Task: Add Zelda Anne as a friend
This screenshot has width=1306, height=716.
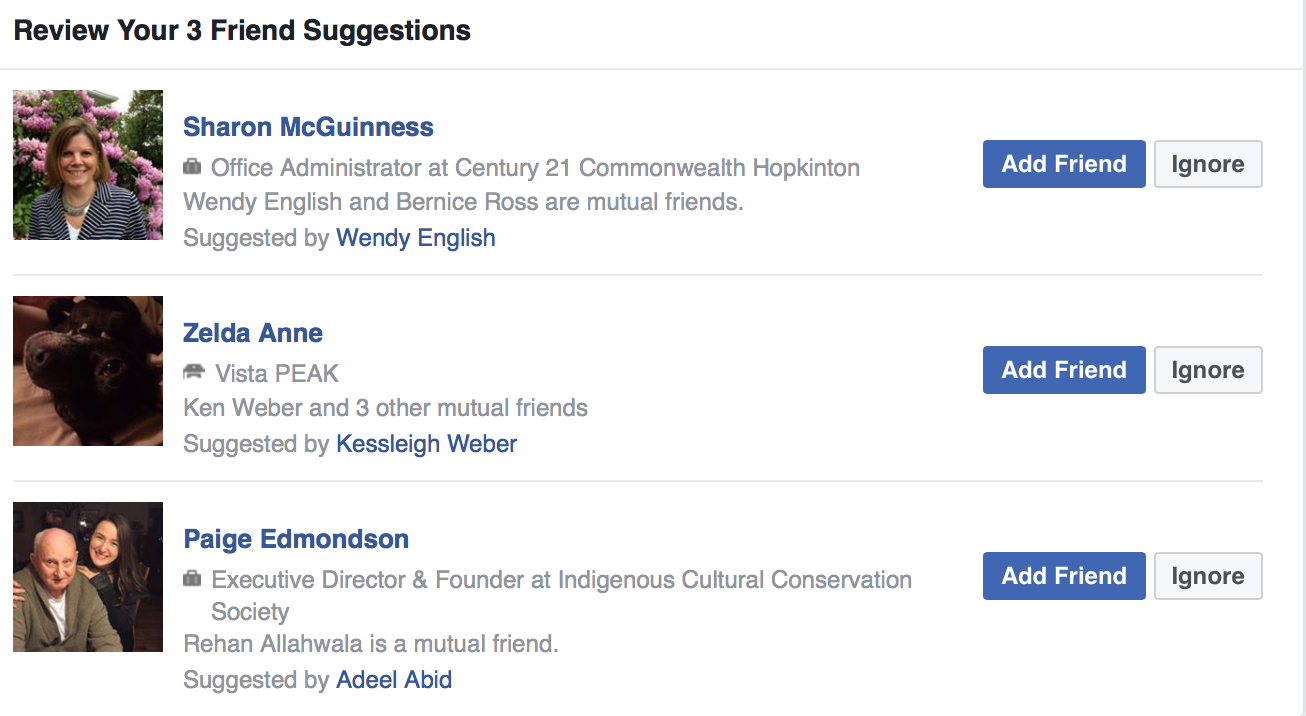Action: click(x=1064, y=369)
